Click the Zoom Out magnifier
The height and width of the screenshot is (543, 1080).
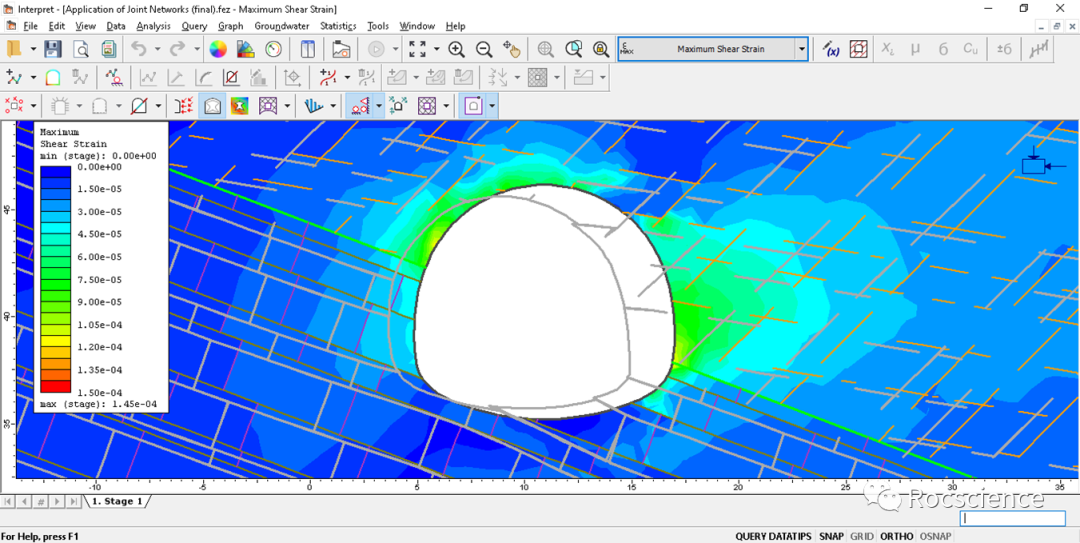click(x=484, y=49)
